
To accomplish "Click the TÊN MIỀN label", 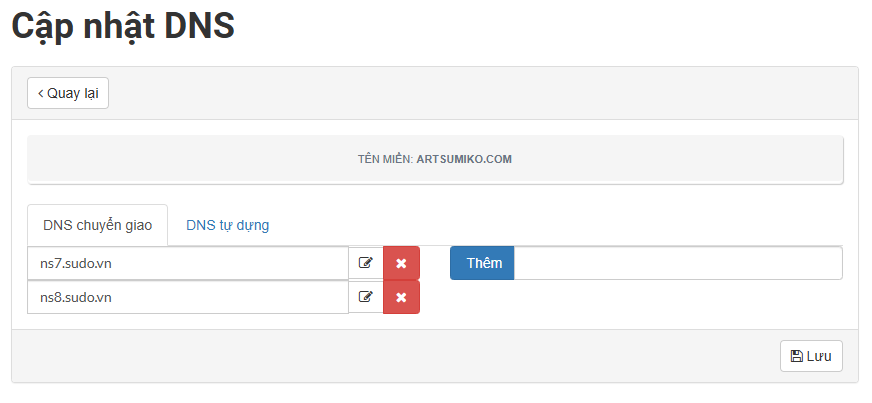I will [385, 159].
